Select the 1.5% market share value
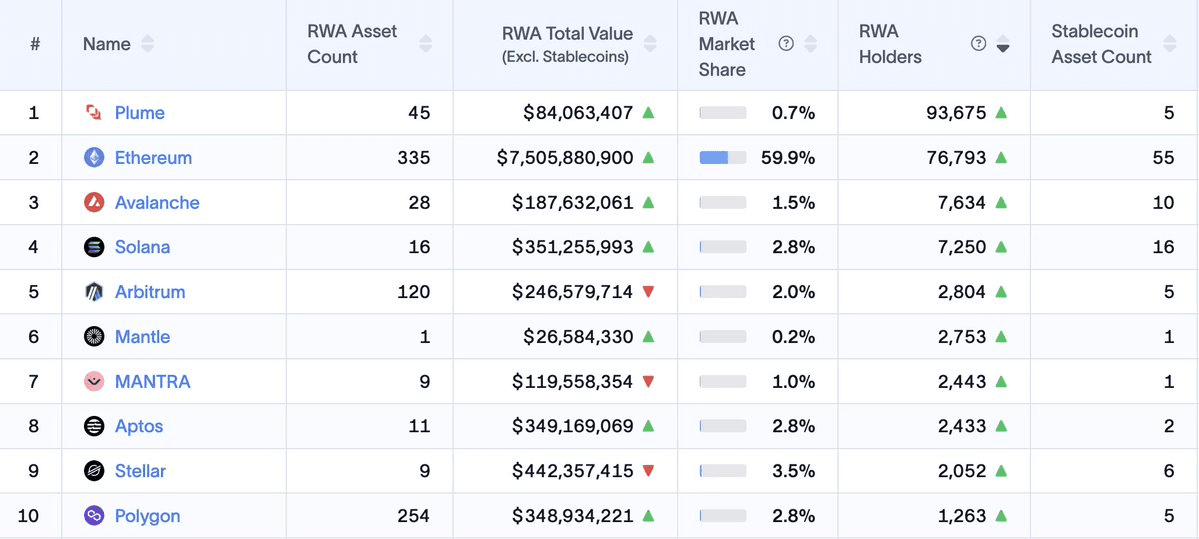This screenshot has width=1199, height=539. click(x=794, y=203)
